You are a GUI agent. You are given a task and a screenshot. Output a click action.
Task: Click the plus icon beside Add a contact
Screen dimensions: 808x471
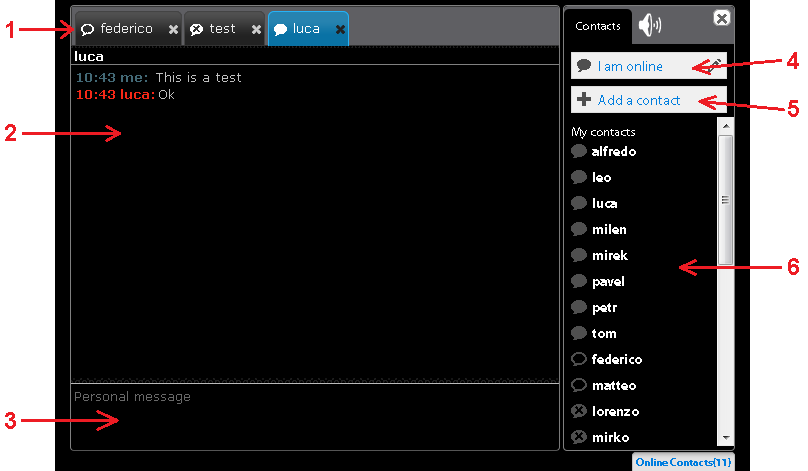584,100
